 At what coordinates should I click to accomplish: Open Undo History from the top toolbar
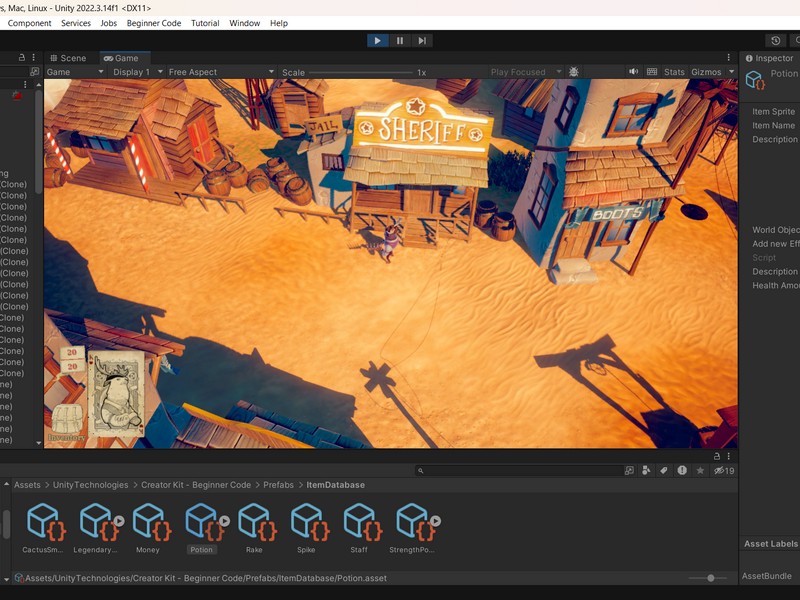(776, 41)
